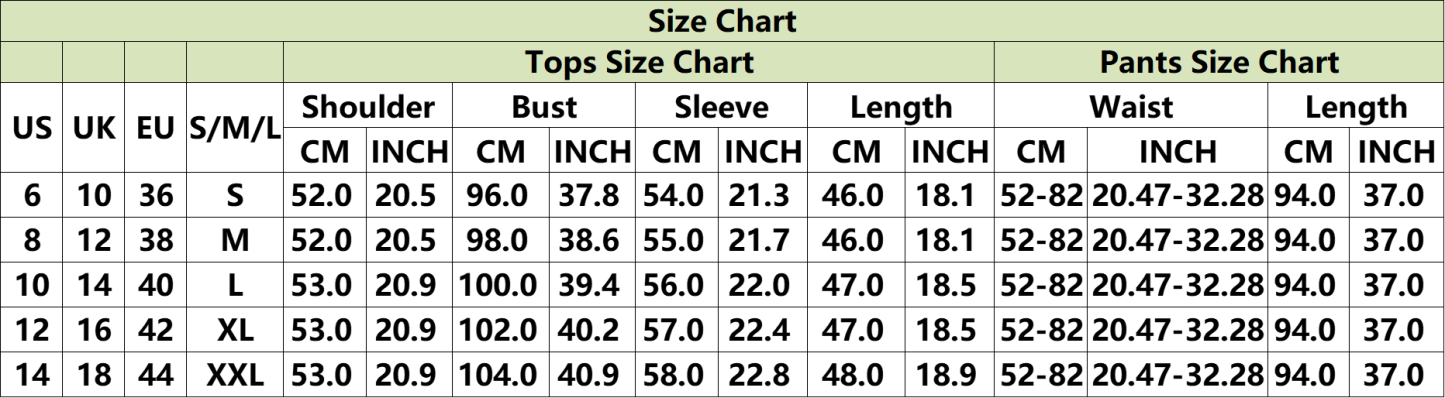Click the S/M/L column header
1445x398 pixels.
click(x=235, y=128)
